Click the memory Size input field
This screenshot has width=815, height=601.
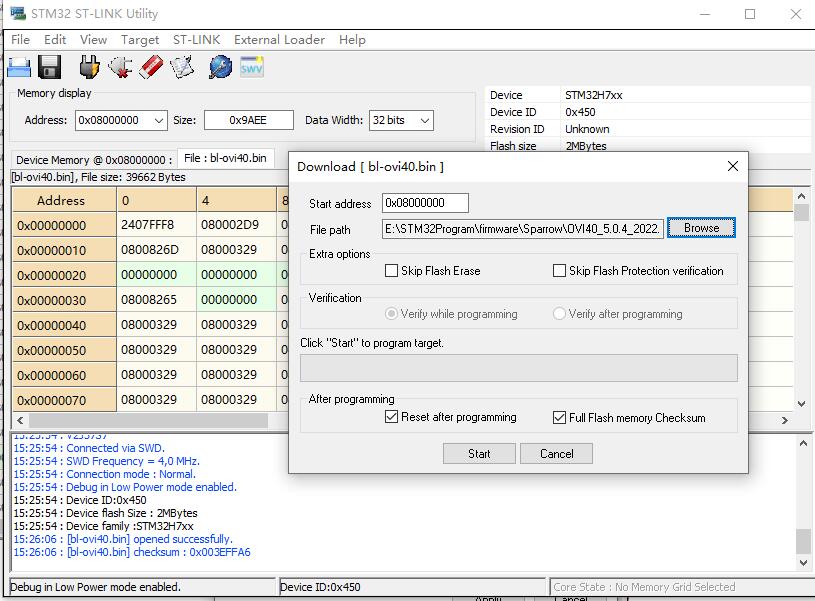248,120
